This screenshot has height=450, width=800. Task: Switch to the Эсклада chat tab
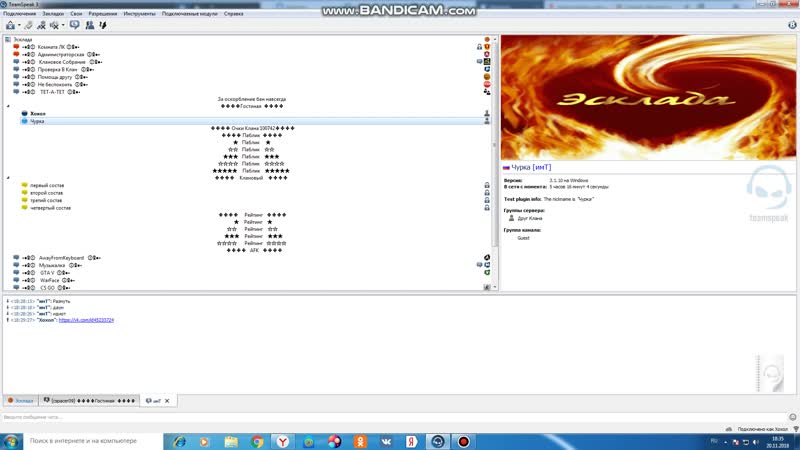click(x=20, y=401)
